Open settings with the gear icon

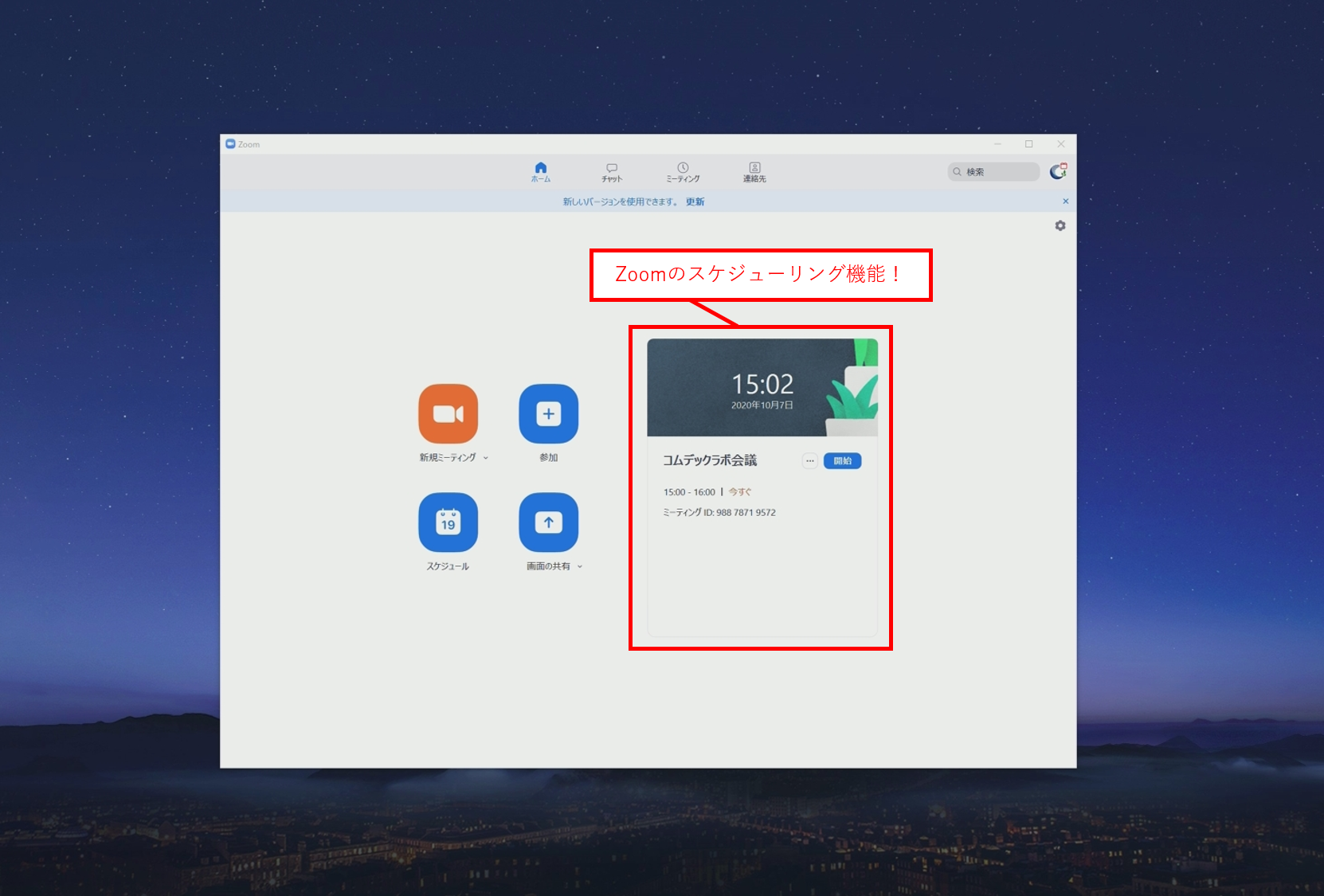coord(1060,226)
